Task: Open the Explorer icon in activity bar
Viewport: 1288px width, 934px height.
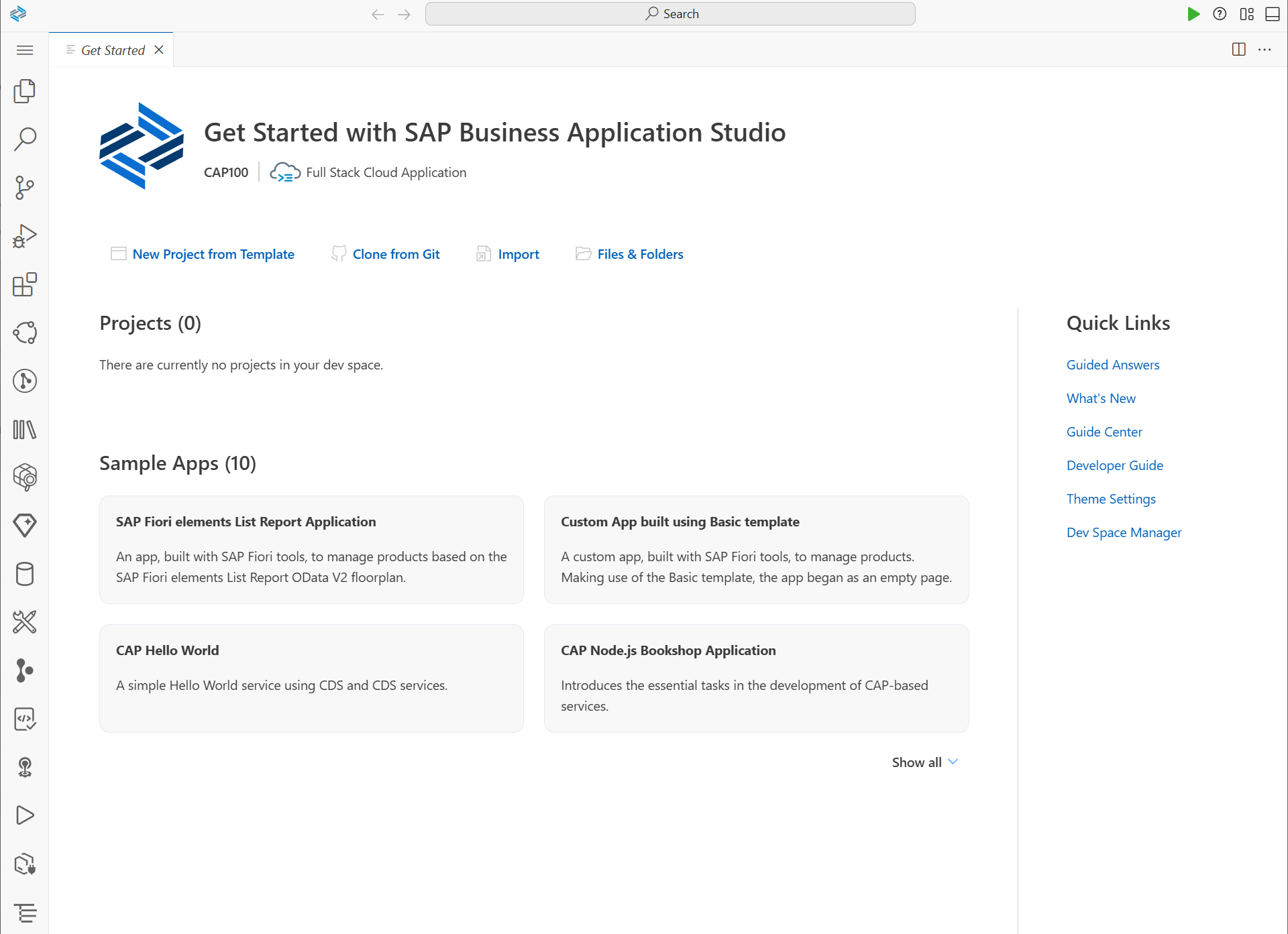Action: pyautogui.click(x=25, y=91)
